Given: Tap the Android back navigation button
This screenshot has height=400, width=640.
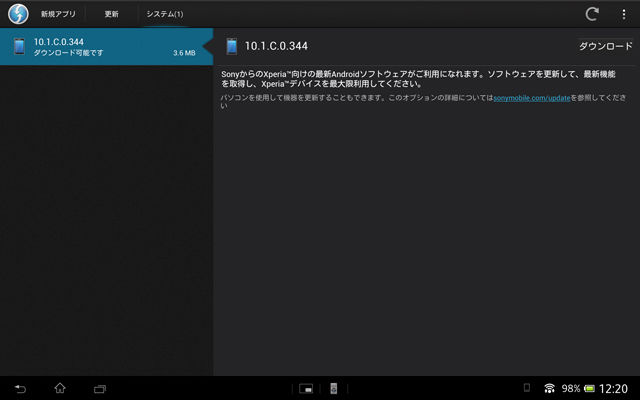Looking at the screenshot, I should pos(20,389).
